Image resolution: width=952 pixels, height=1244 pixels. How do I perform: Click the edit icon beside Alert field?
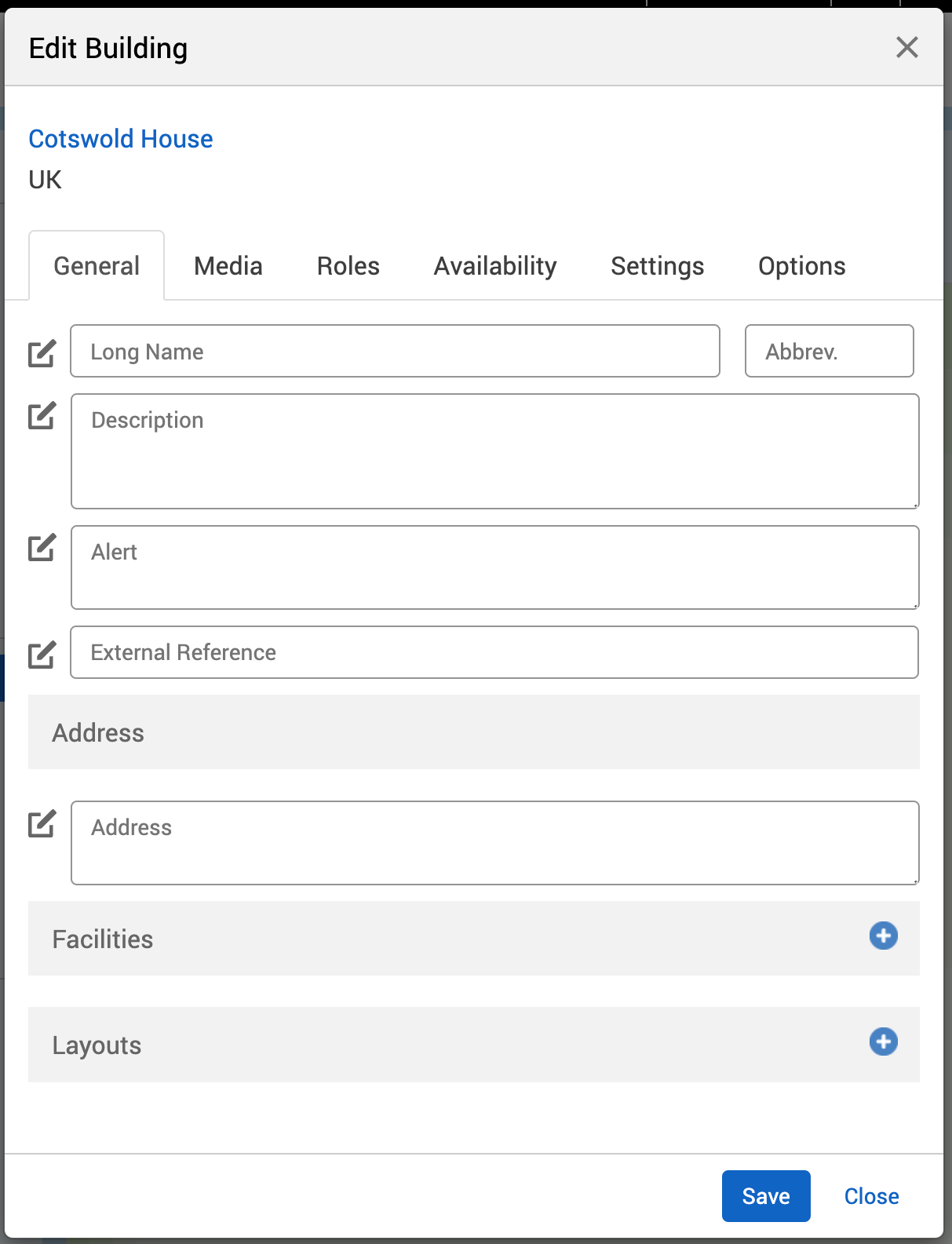(42, 547)
